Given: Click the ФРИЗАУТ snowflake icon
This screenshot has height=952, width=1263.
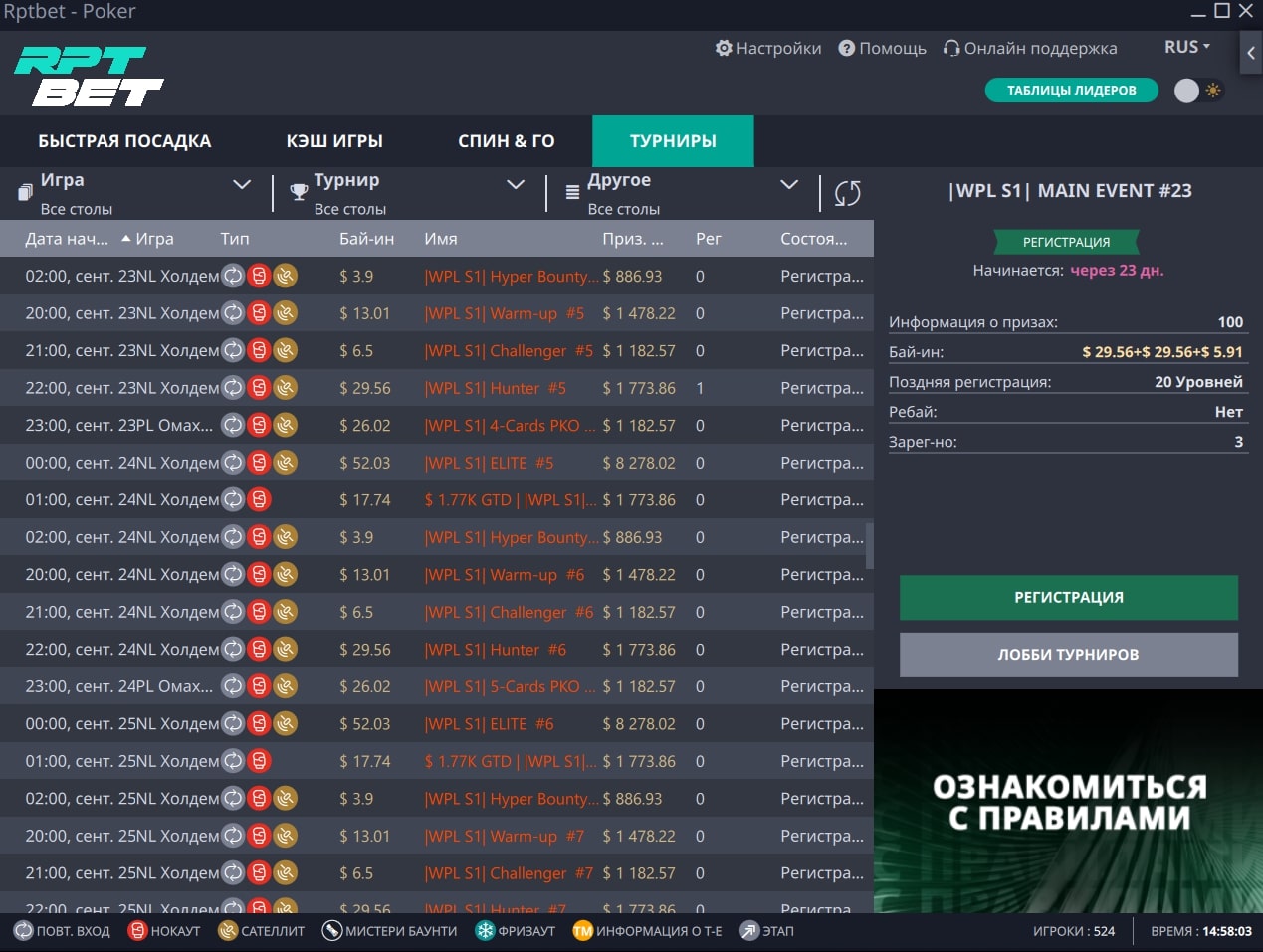Looking at the screenshot, I should point(483,931).
